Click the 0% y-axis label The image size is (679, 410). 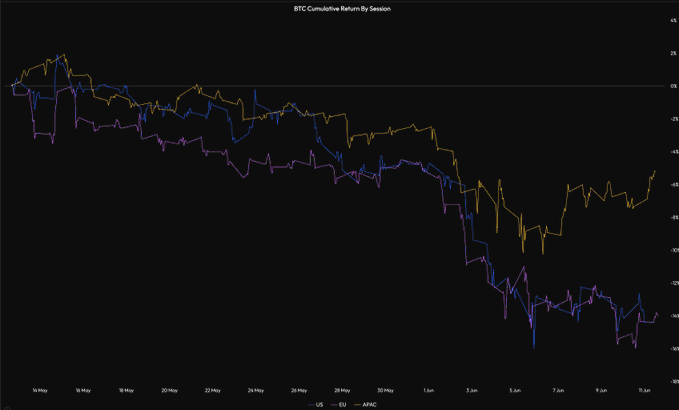(674, 86)
